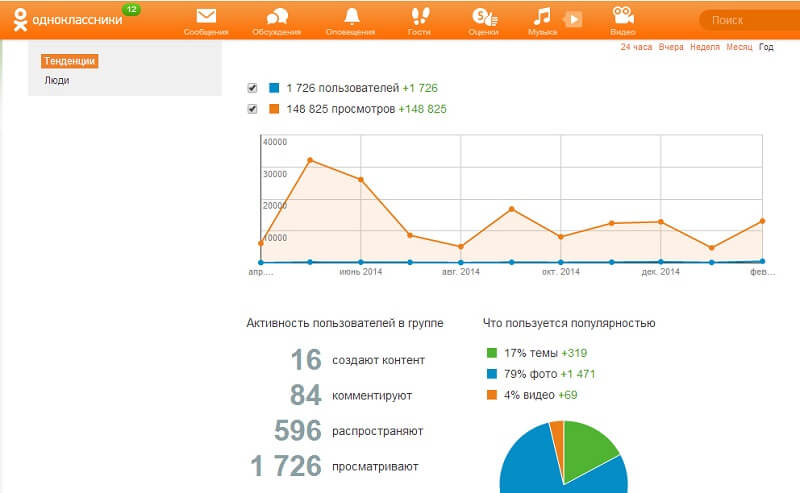
Task: Open Оповещения notifications bell icon
Action: click(x=350, y=17)
